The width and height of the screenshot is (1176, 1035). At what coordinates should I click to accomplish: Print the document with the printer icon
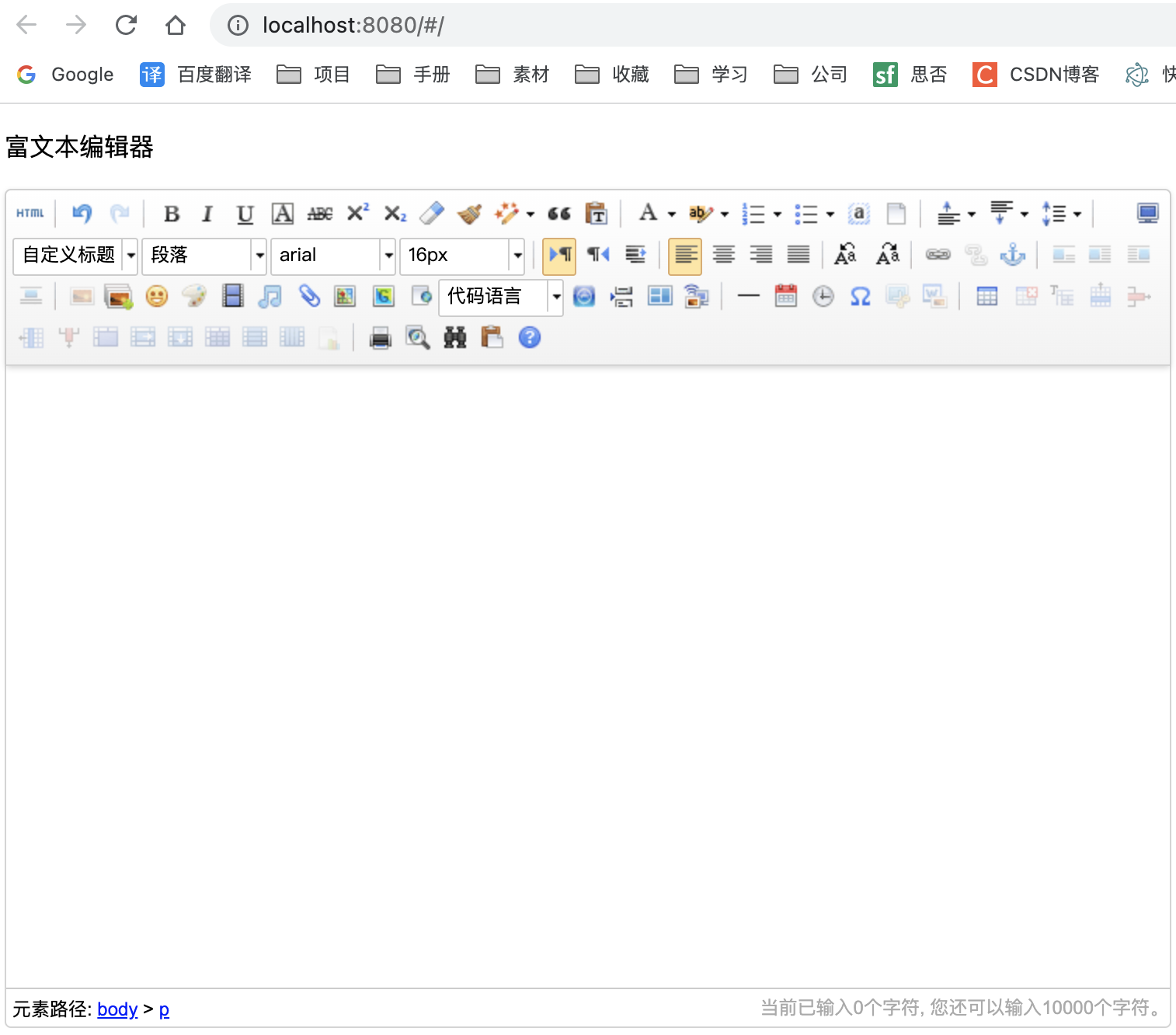[x=381, y=337]
